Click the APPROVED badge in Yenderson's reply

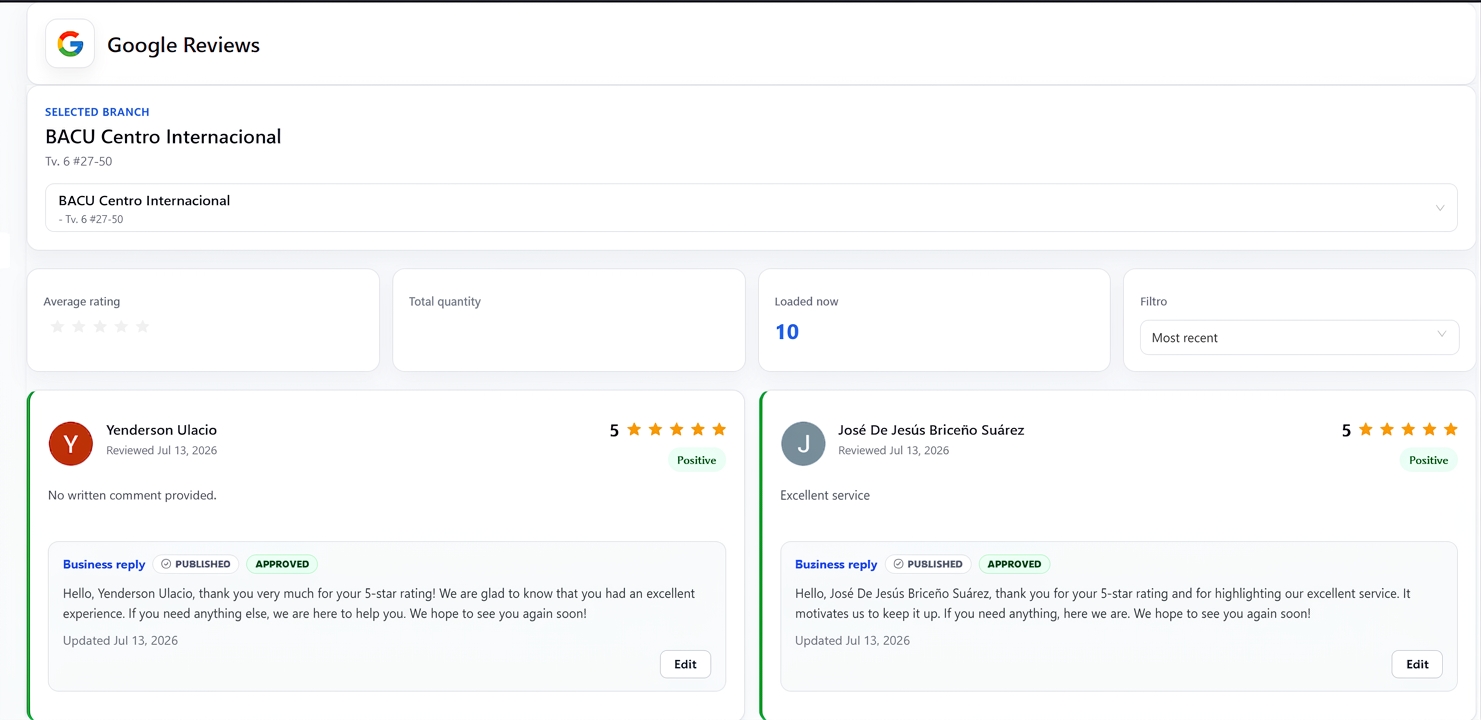click(x=282, y=564)
